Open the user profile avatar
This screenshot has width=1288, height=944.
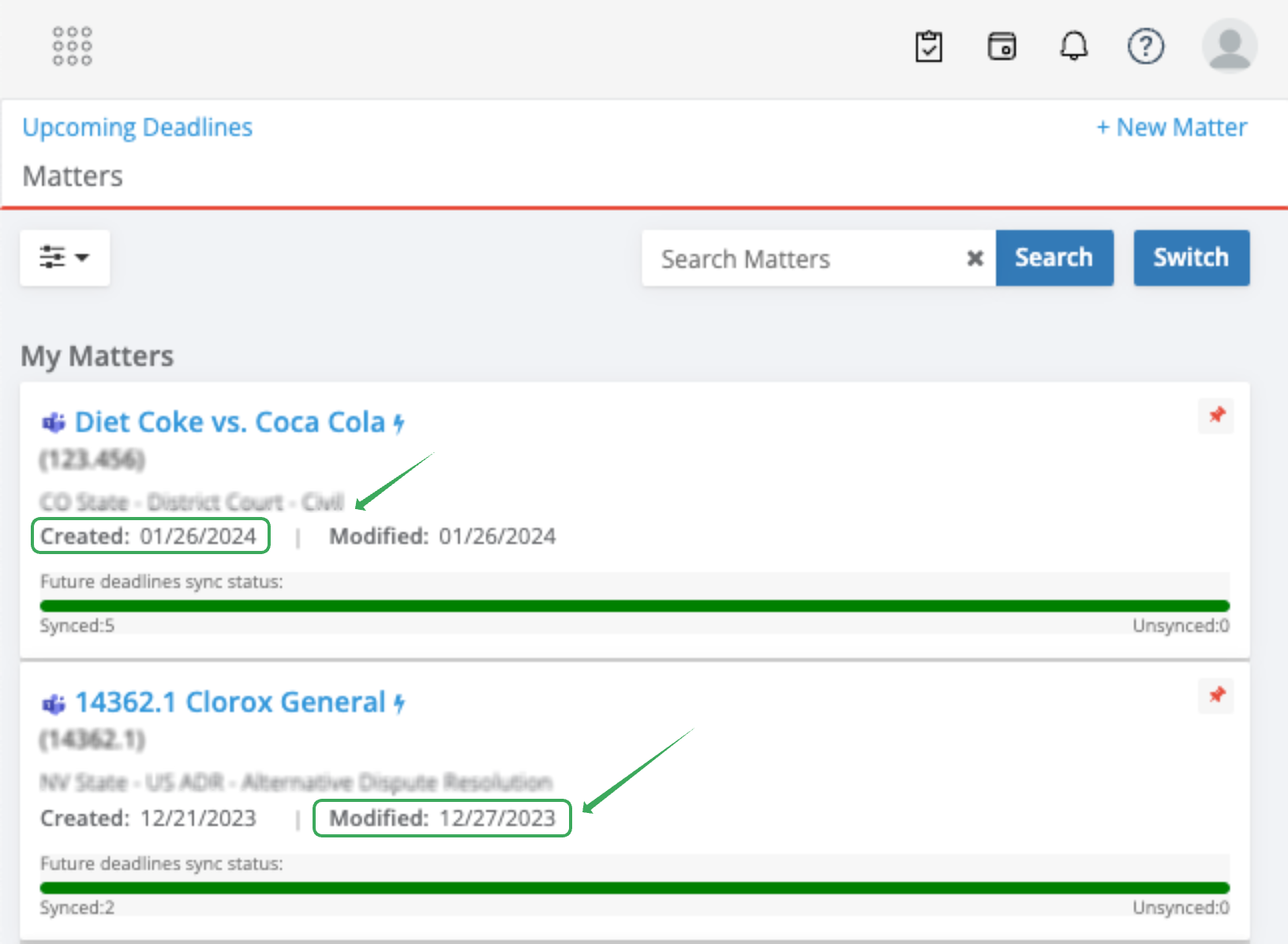pos(1230,46)
